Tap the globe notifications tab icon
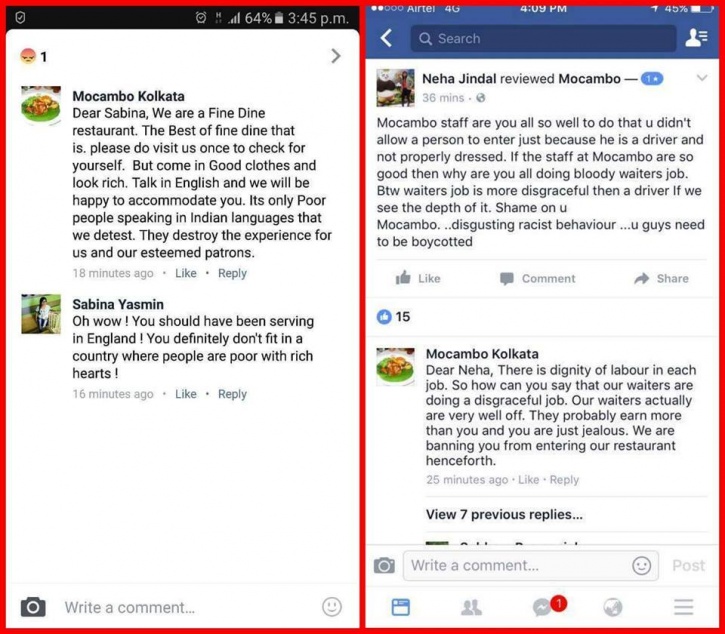The image size is (725, 634). click(613, 607)
